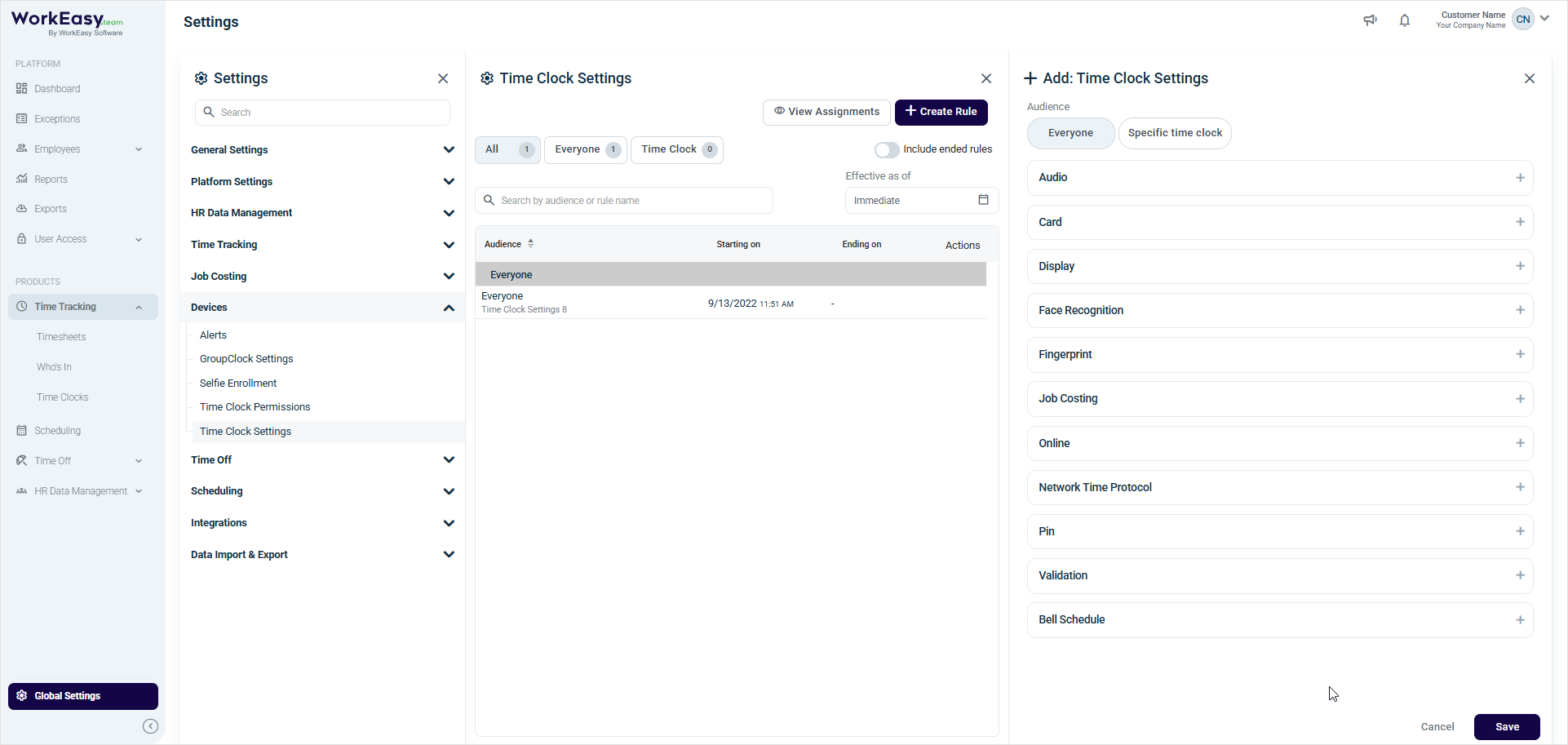Screen dimensions: 1568x745
Task: Open GroupClock Settings
Action: [x=246, y=359]
